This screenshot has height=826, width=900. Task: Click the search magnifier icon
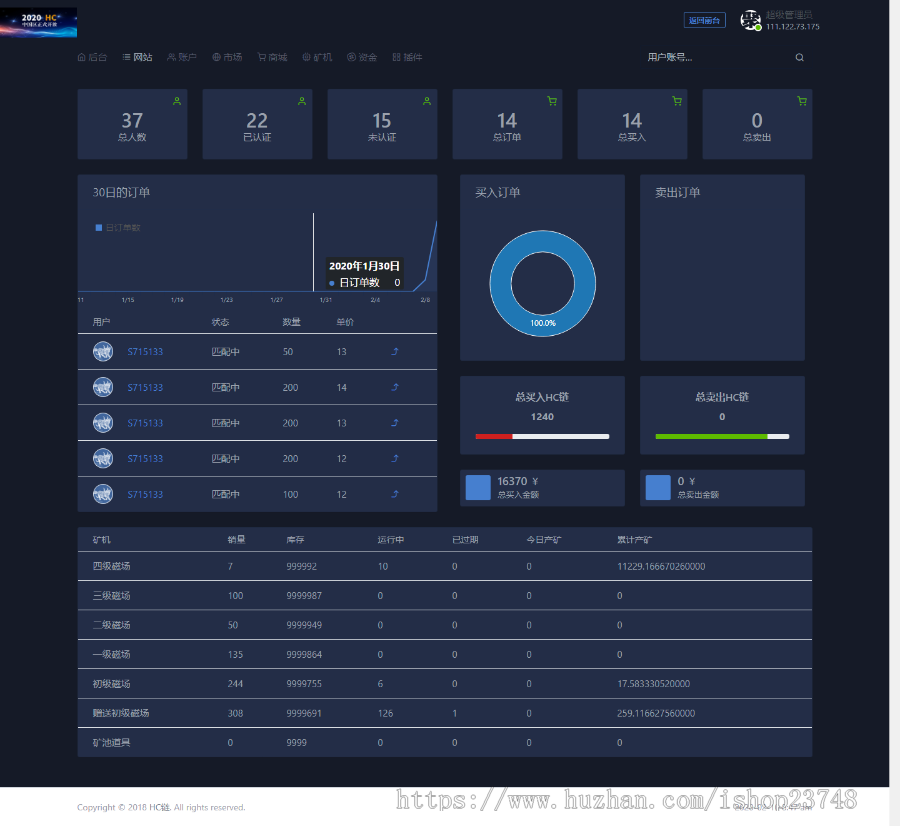pyautogui.click(x=799, y=57)
